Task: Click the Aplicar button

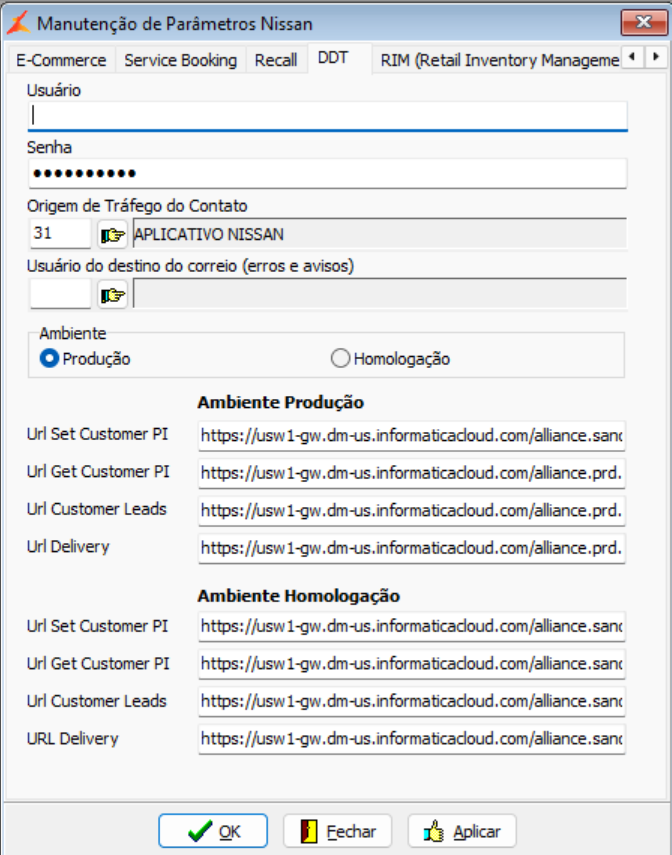Action: tap(461, 831)
